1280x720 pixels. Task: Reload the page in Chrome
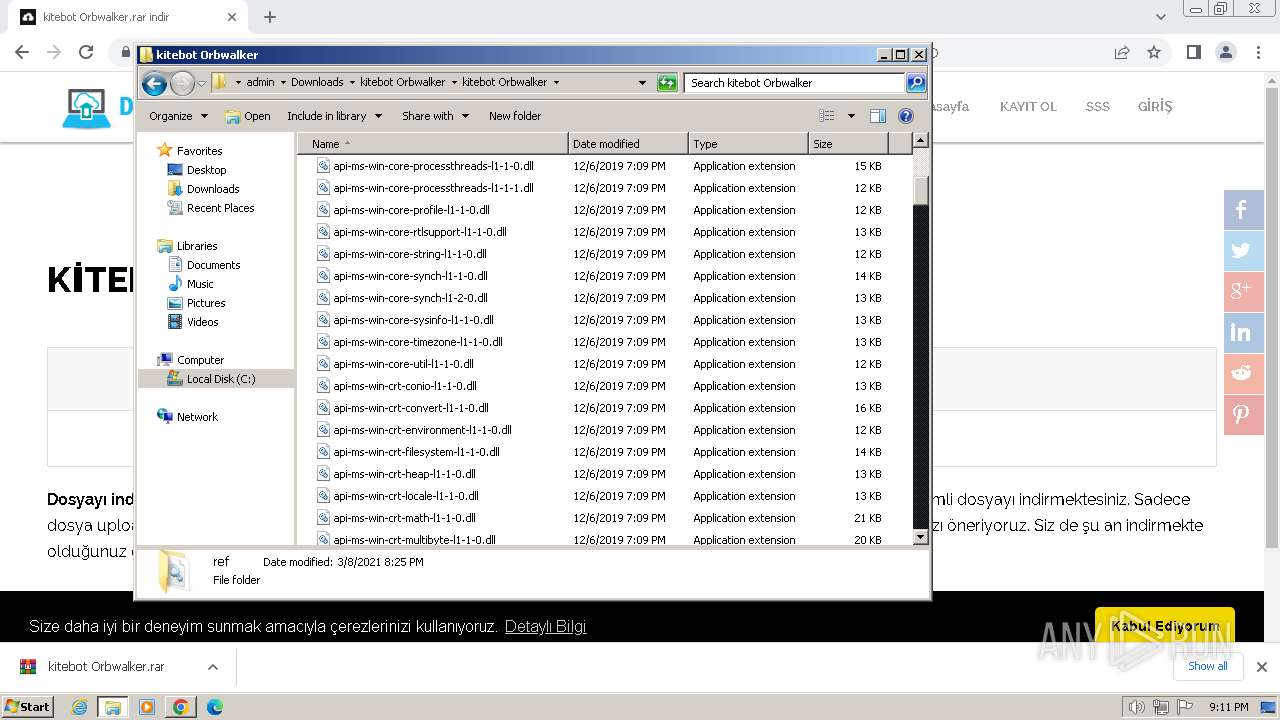(x=86, y=52)
